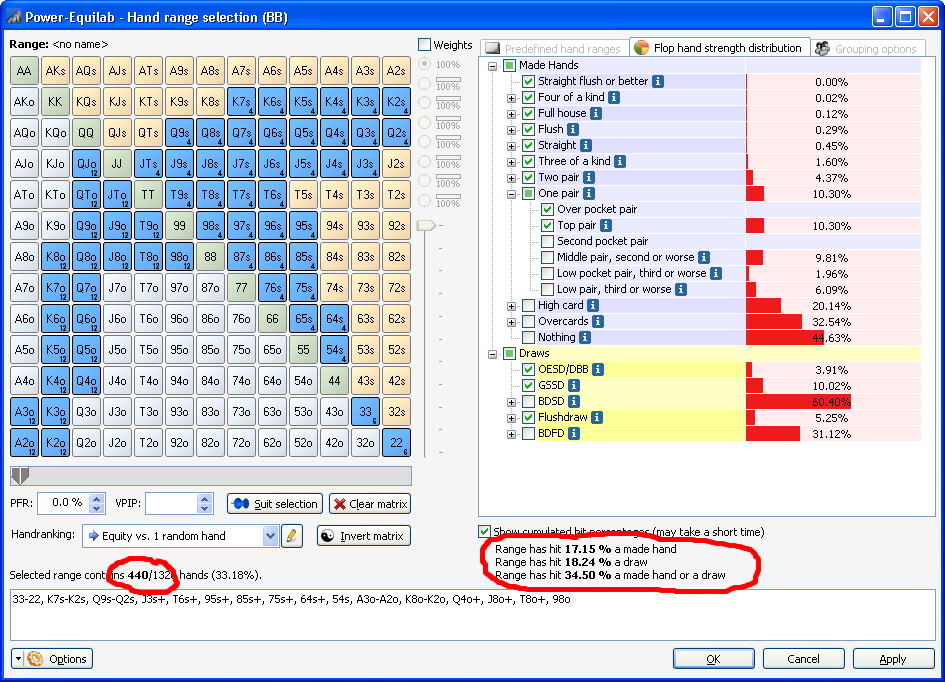Click info icon beside Flush row
This screenshot has height=682, width=945.
pos(573,129)
